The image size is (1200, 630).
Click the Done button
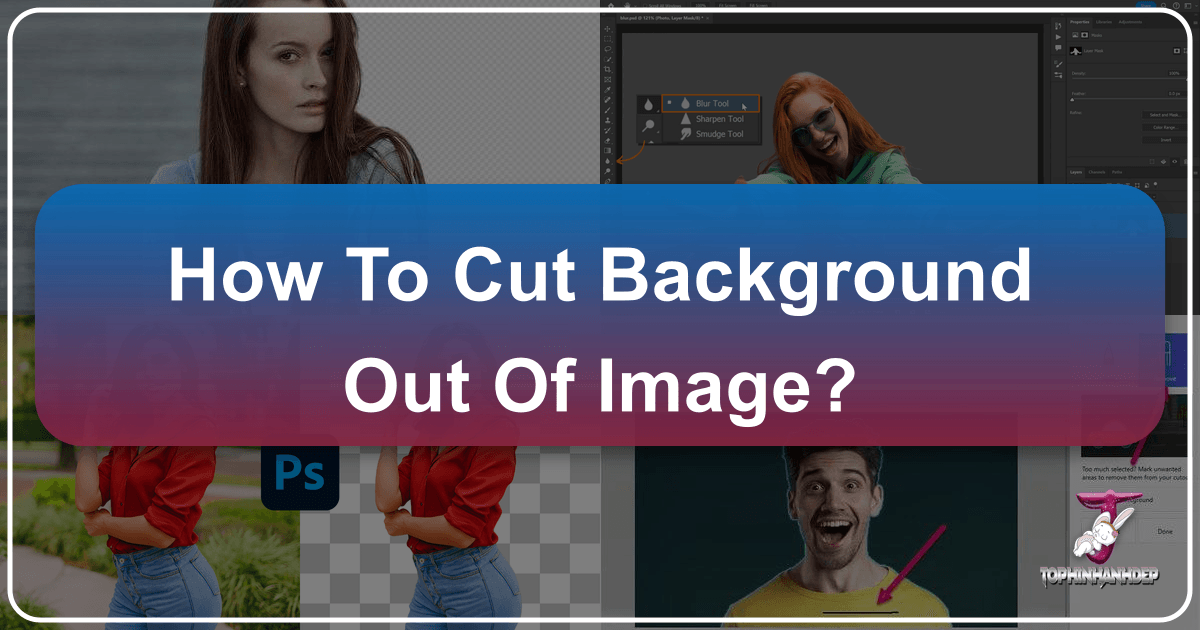point(1164,531)
